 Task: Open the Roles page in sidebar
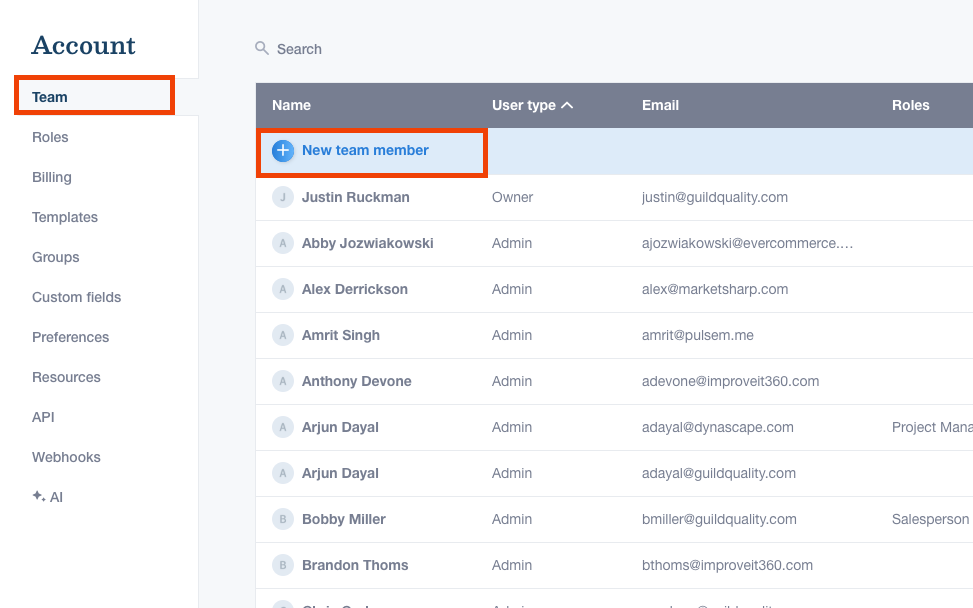50,137
